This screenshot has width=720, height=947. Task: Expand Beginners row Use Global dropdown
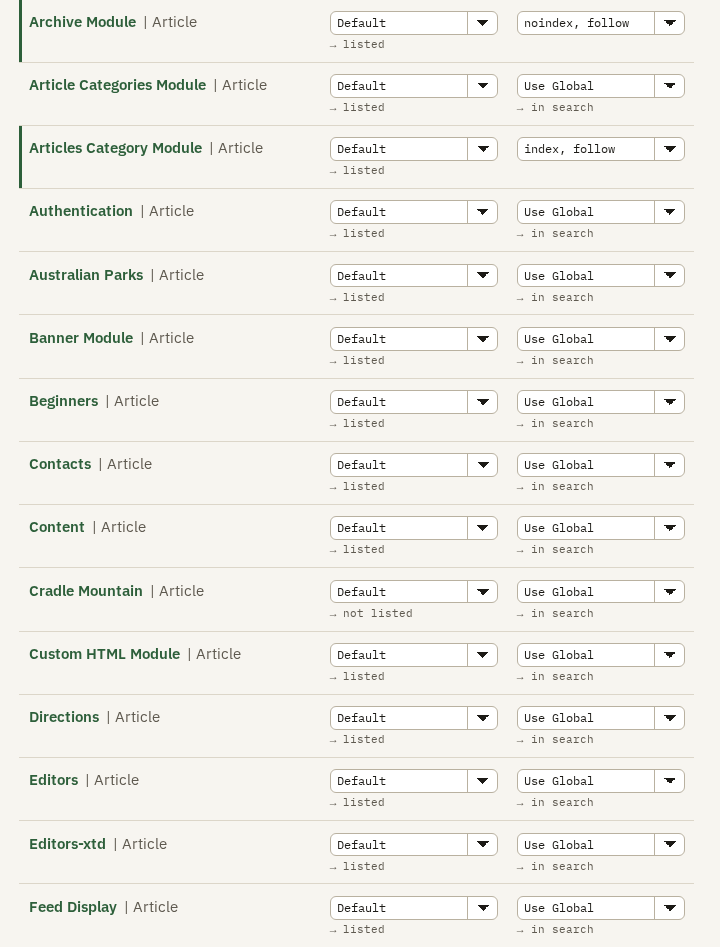(600, 402)
